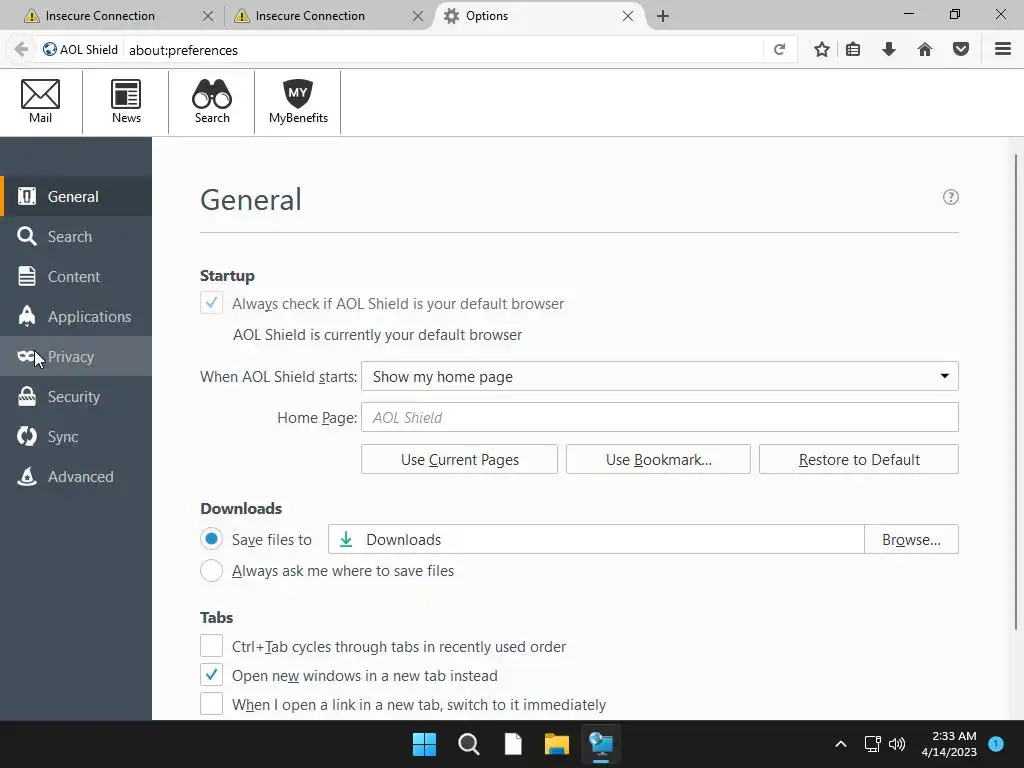The width and height of the screenshot is (1024, 768).
Task: Select the Sync preferences category
Action: coord(76,436)
